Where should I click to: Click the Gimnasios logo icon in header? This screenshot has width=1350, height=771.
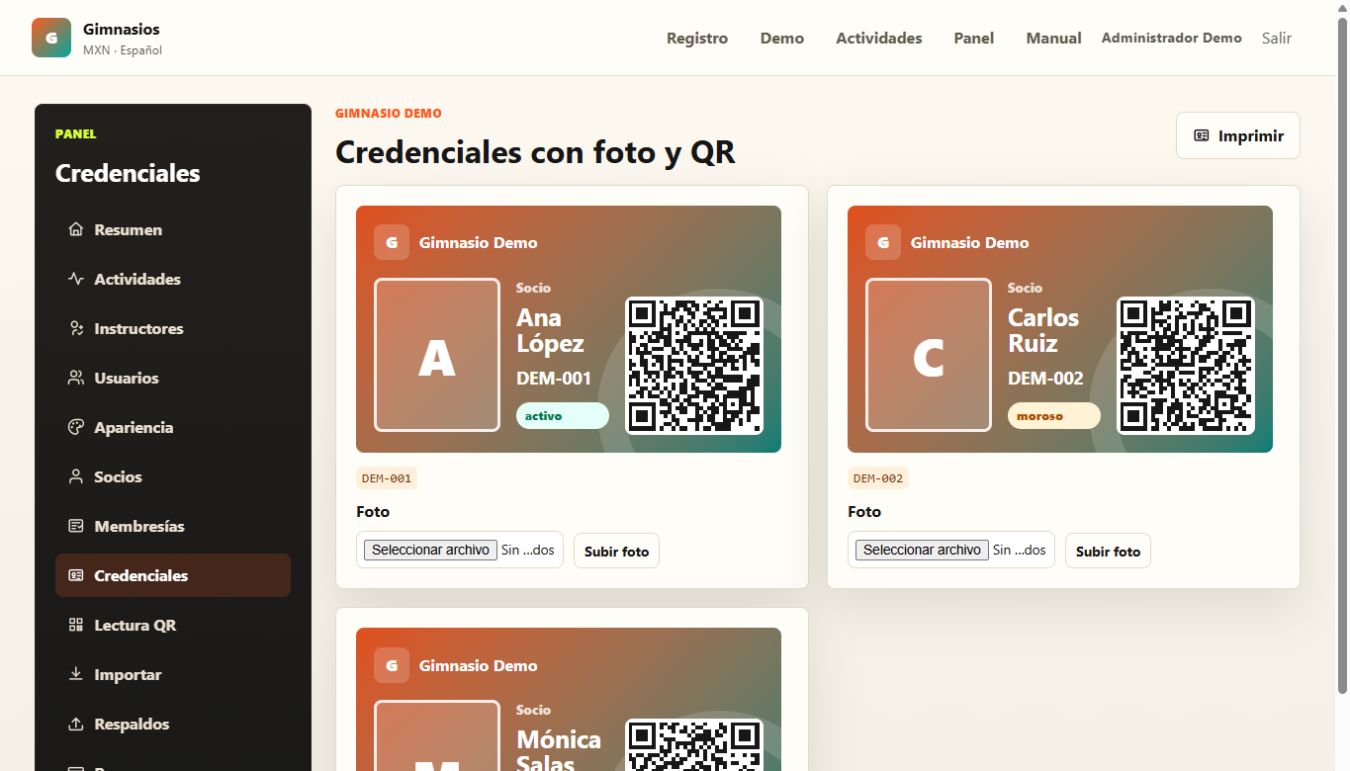[51, 38]
